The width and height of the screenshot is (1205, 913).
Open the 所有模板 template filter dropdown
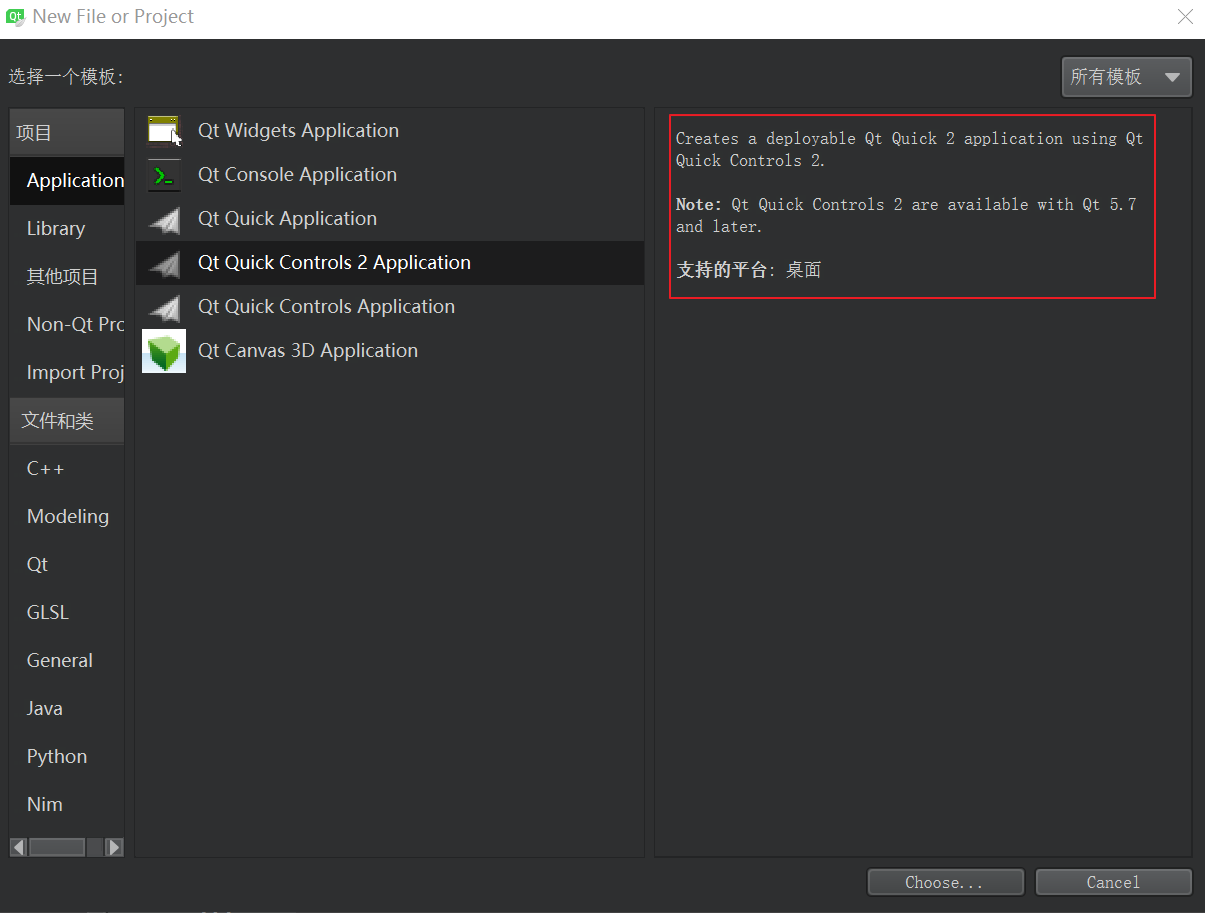(x=1127, y=77)
